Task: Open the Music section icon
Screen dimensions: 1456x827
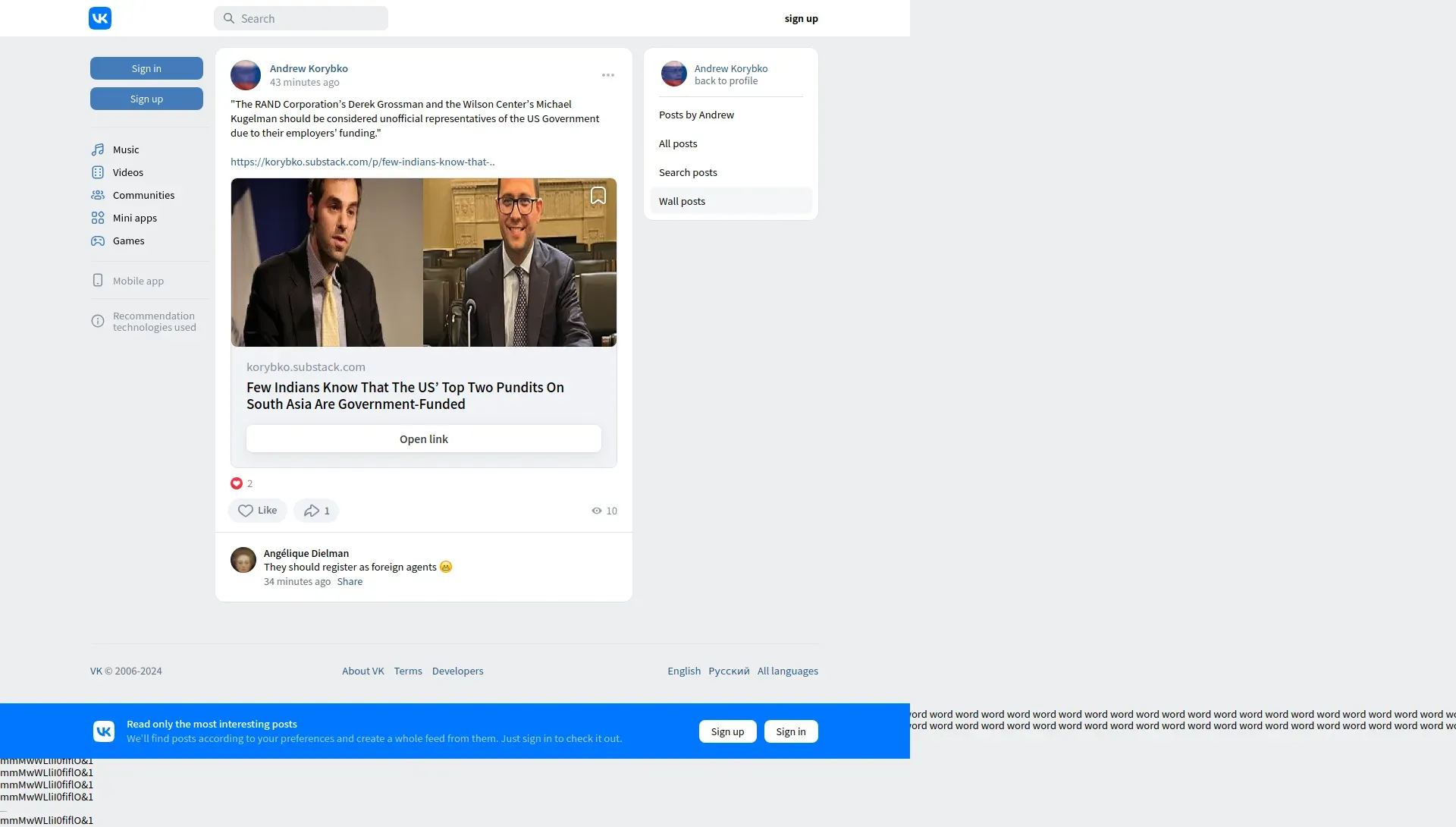Action: 98,149
